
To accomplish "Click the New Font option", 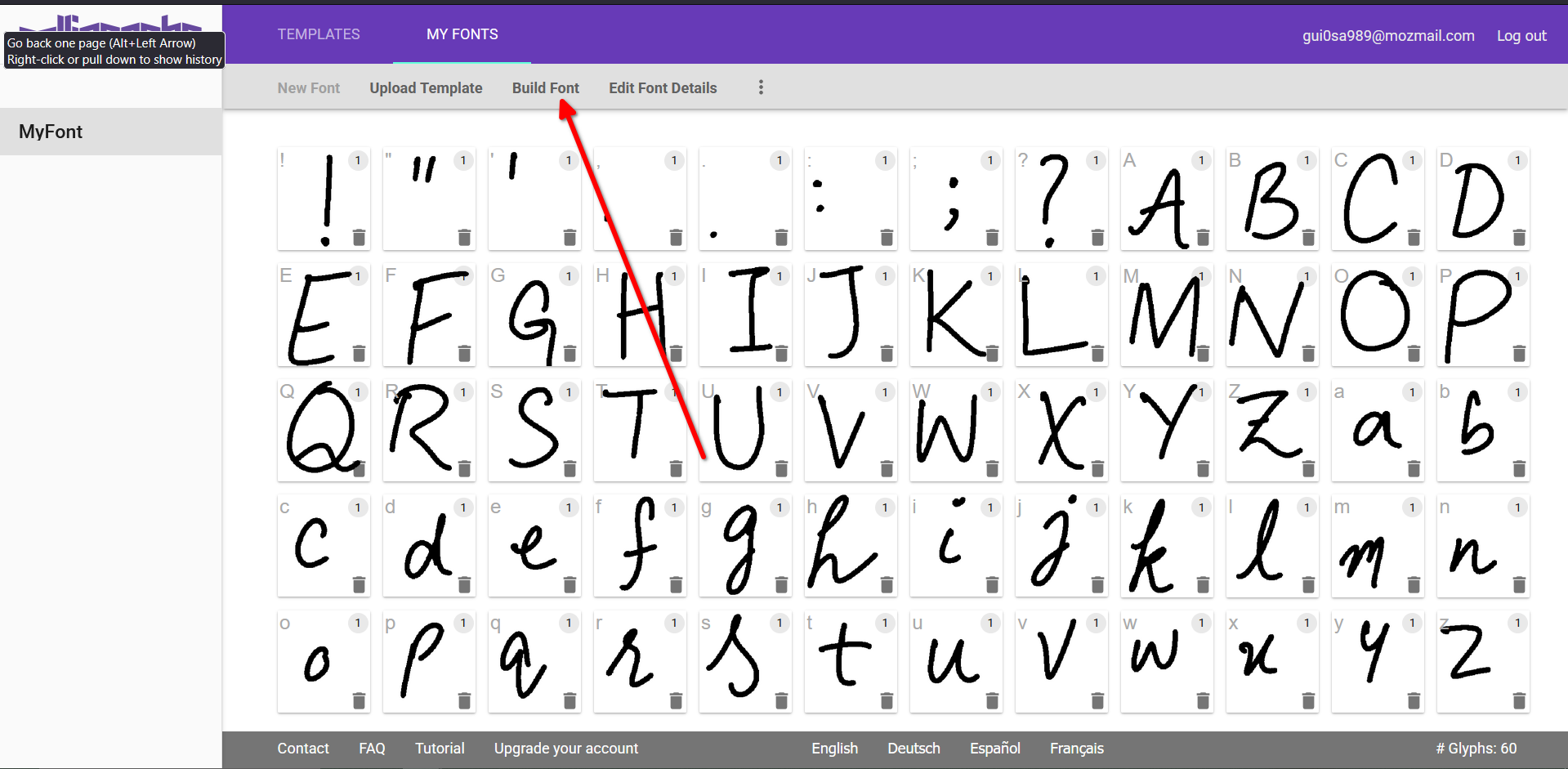I will 308,88.
